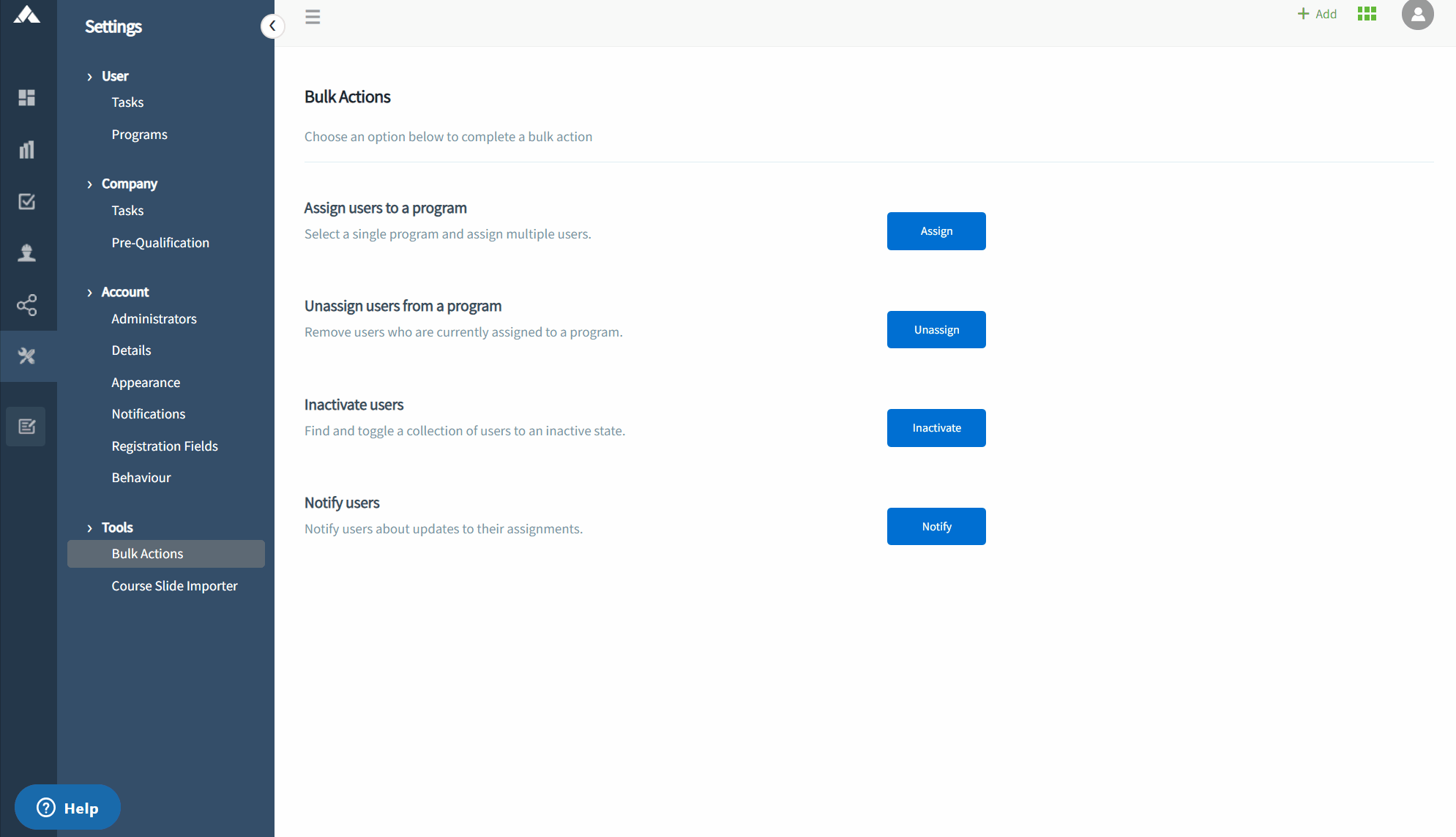Open the people/users sidebar icon
Screen dimensions: 1456x837
pyautogui.click(x=27, y=253)
